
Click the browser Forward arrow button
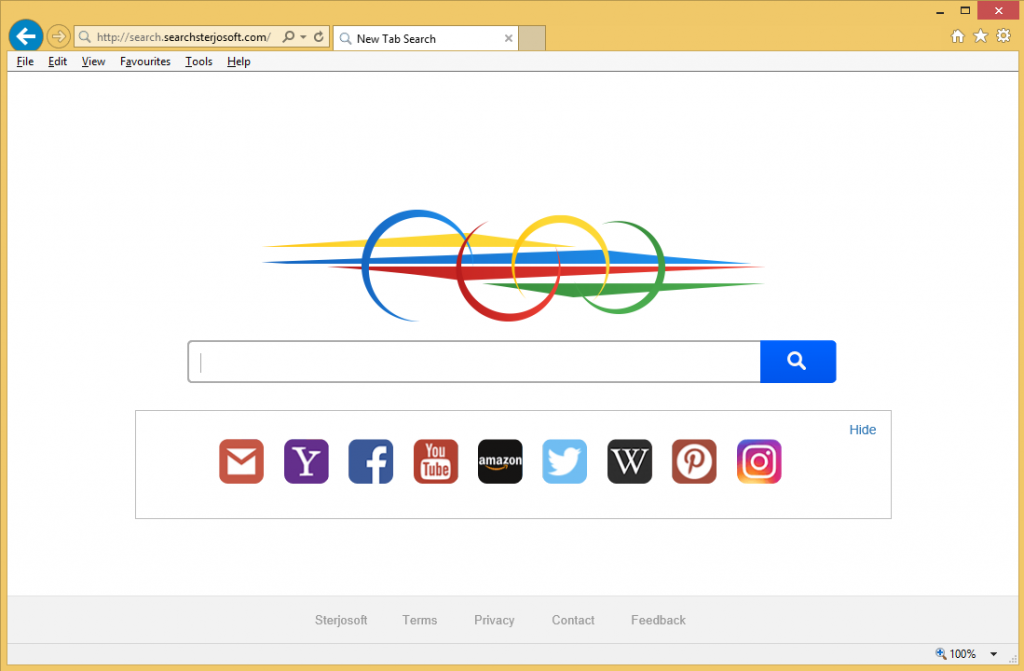click(59, 37)
